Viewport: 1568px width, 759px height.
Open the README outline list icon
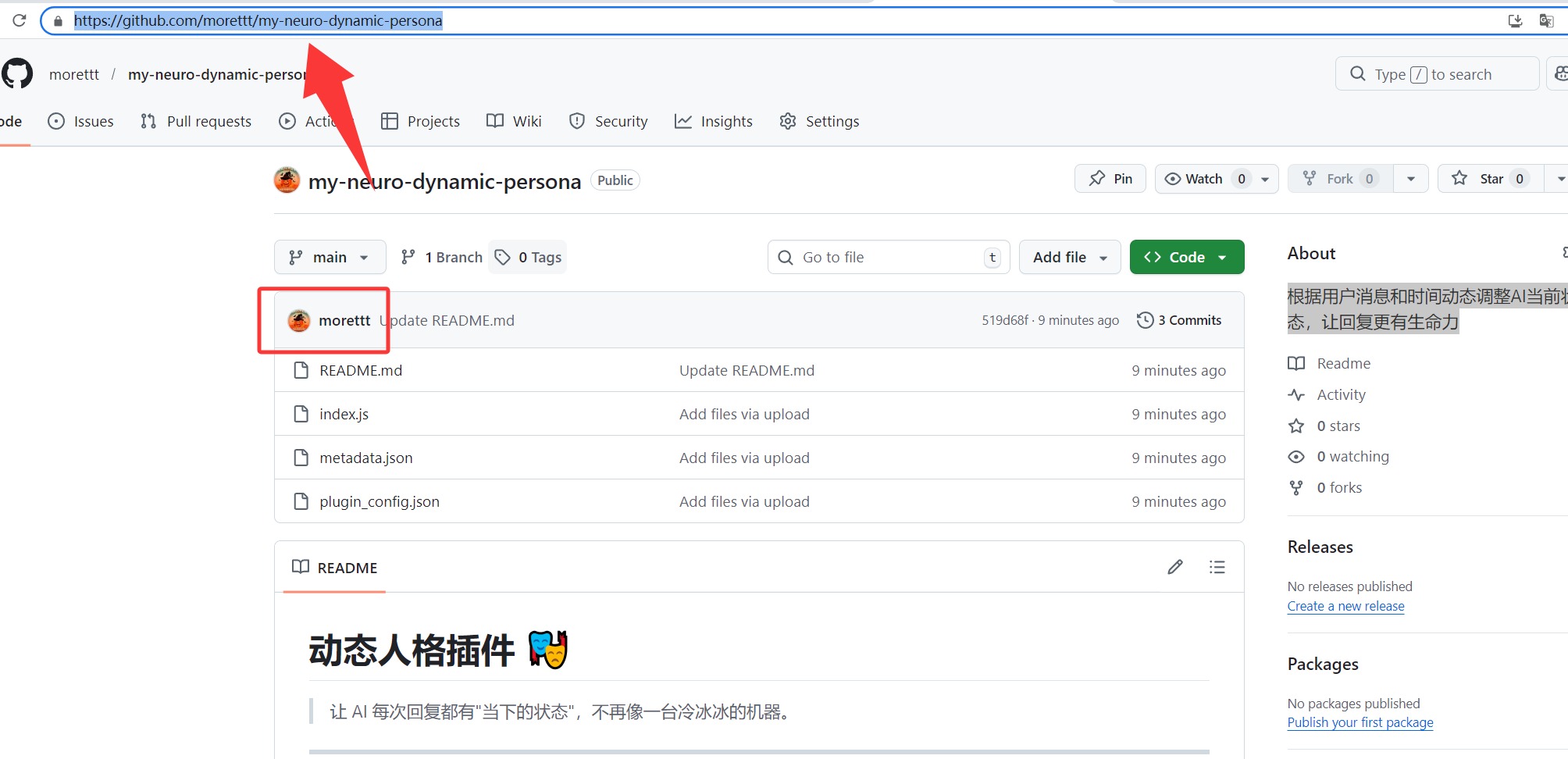1217,567
